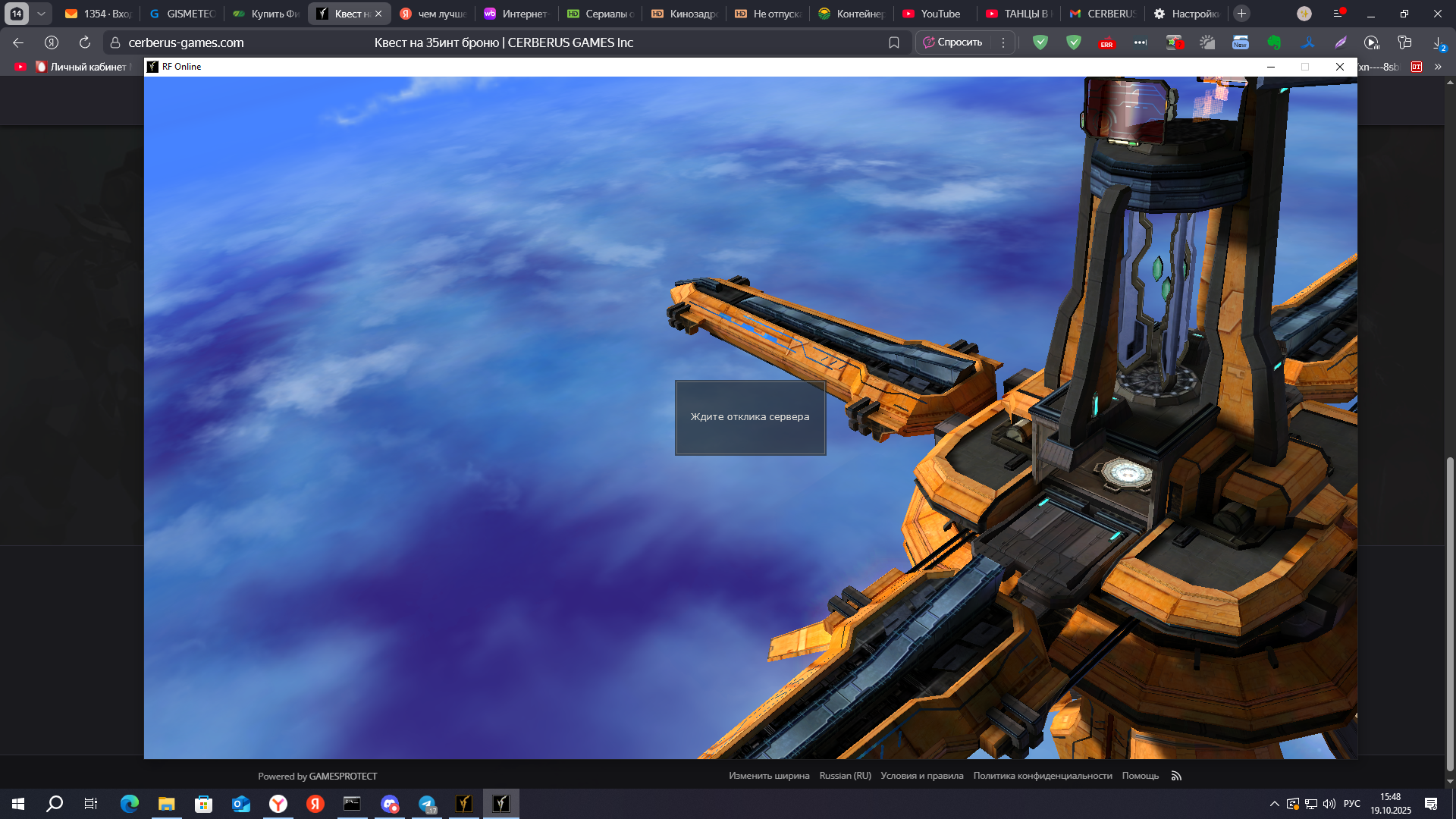Image resolution: width=1456 pixels, height=819 pixels.
Task: Open the Политика конфиденциальности link
Action: coord(1042,776)
